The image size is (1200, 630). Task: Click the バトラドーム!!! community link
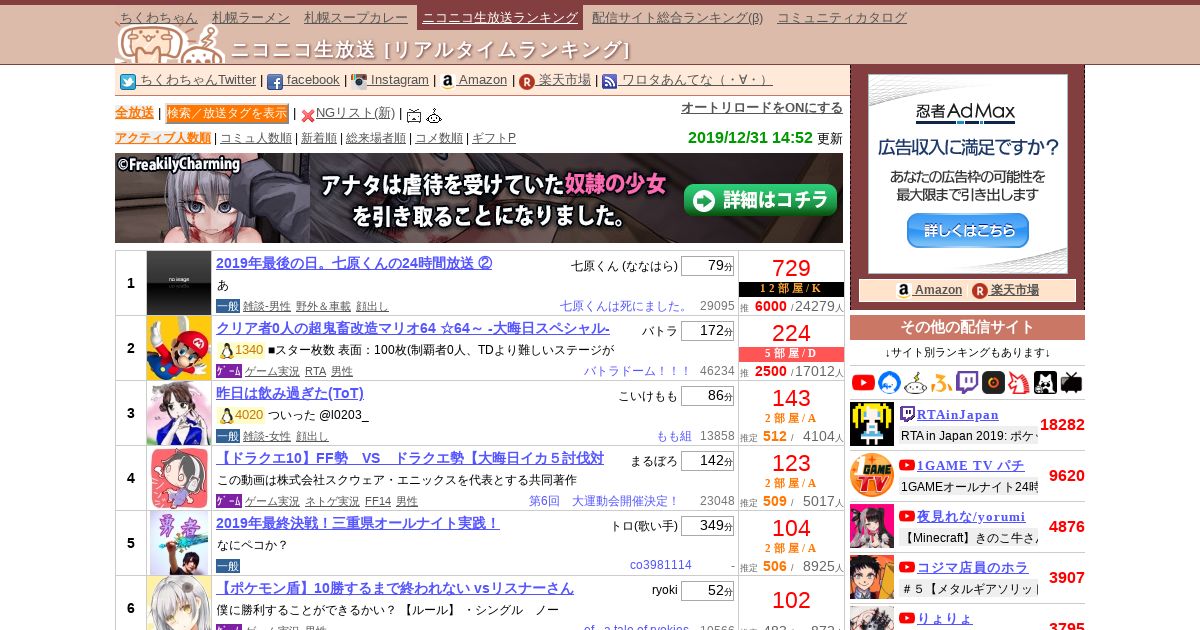point(637,371)
